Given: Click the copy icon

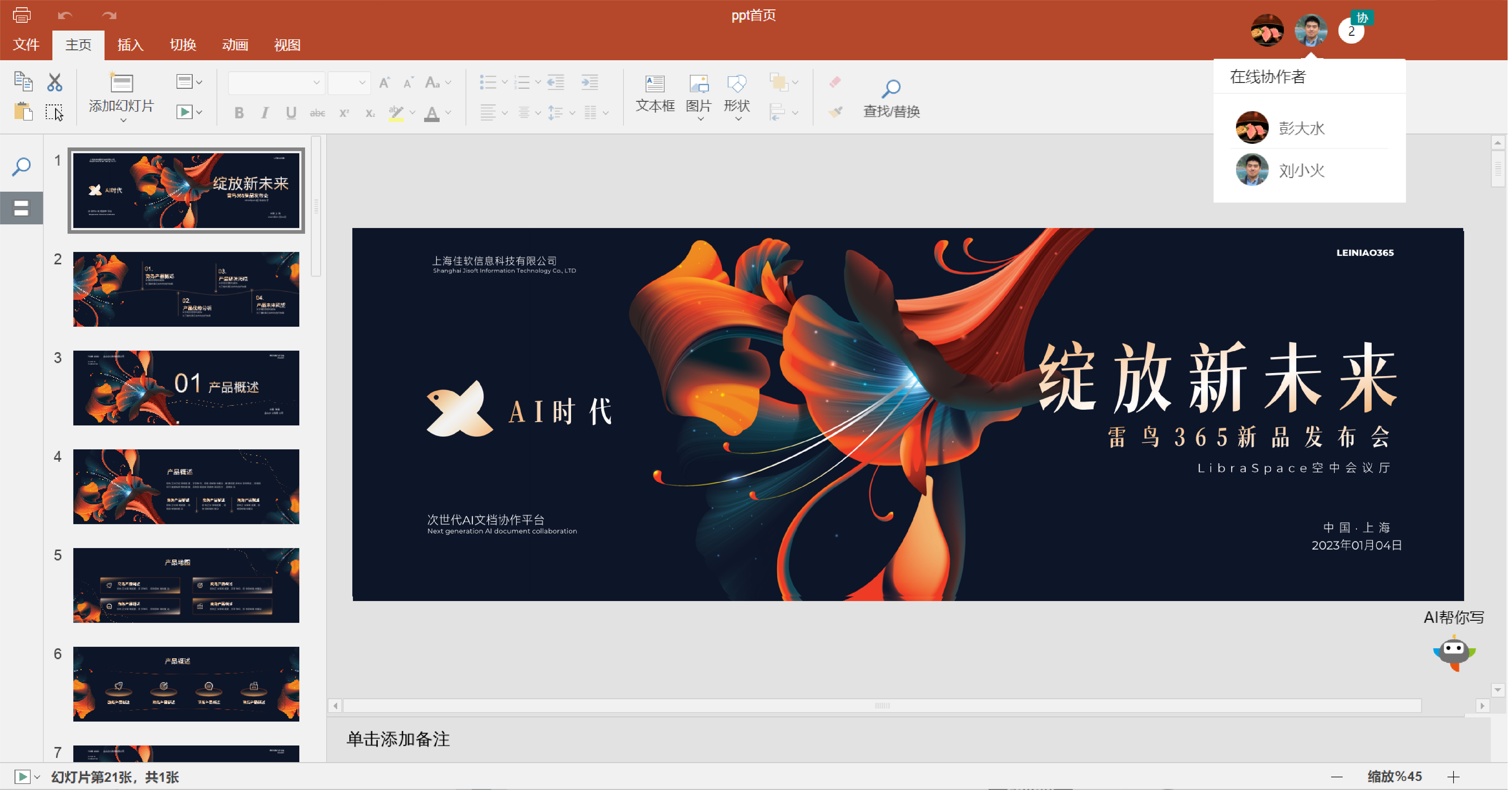Looking at the screenshot, I should point(24,81).
